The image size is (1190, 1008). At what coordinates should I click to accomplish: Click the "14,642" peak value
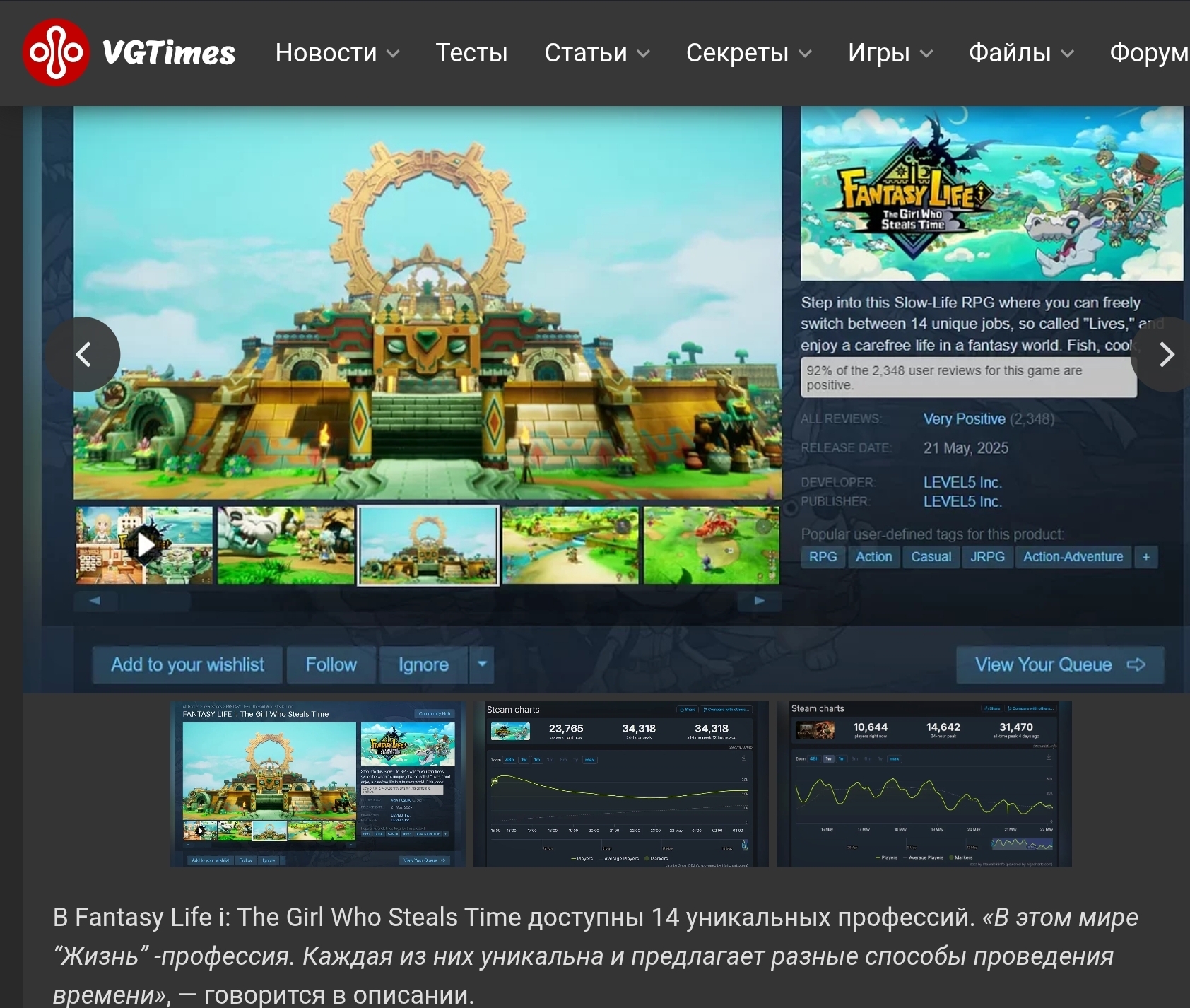click(943, 727)
